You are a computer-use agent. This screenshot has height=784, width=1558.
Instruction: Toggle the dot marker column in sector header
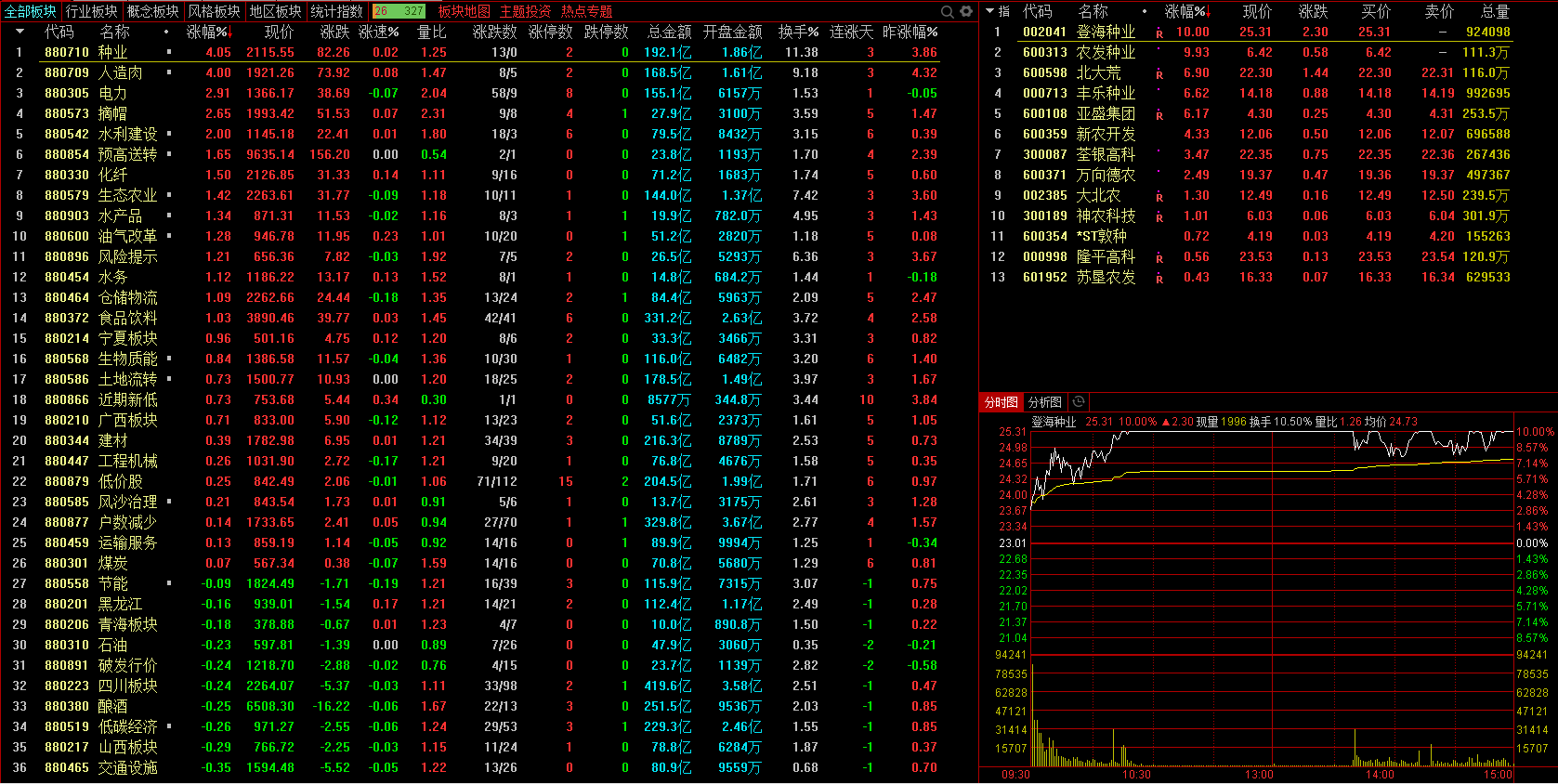[x=166, y=32]
